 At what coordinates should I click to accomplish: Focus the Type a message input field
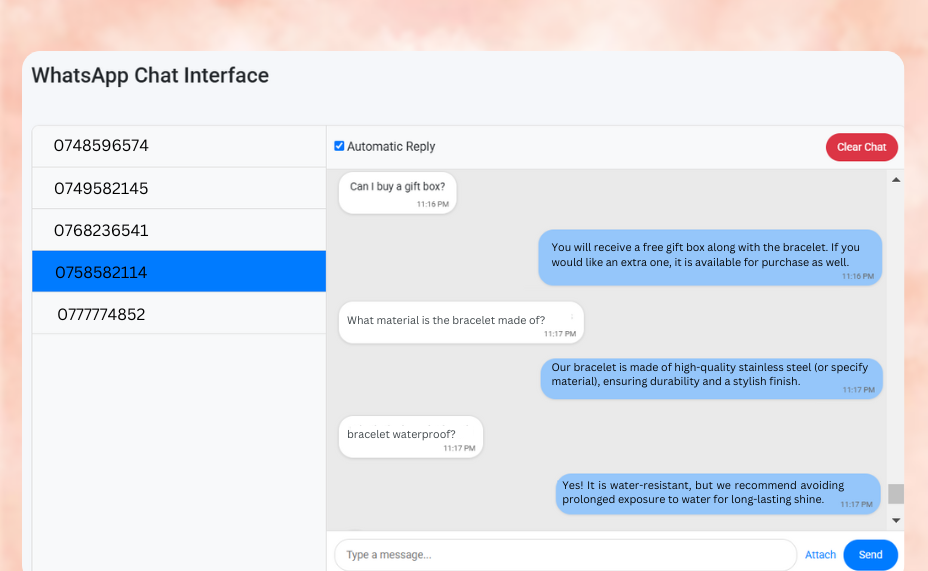pos(566,555)
